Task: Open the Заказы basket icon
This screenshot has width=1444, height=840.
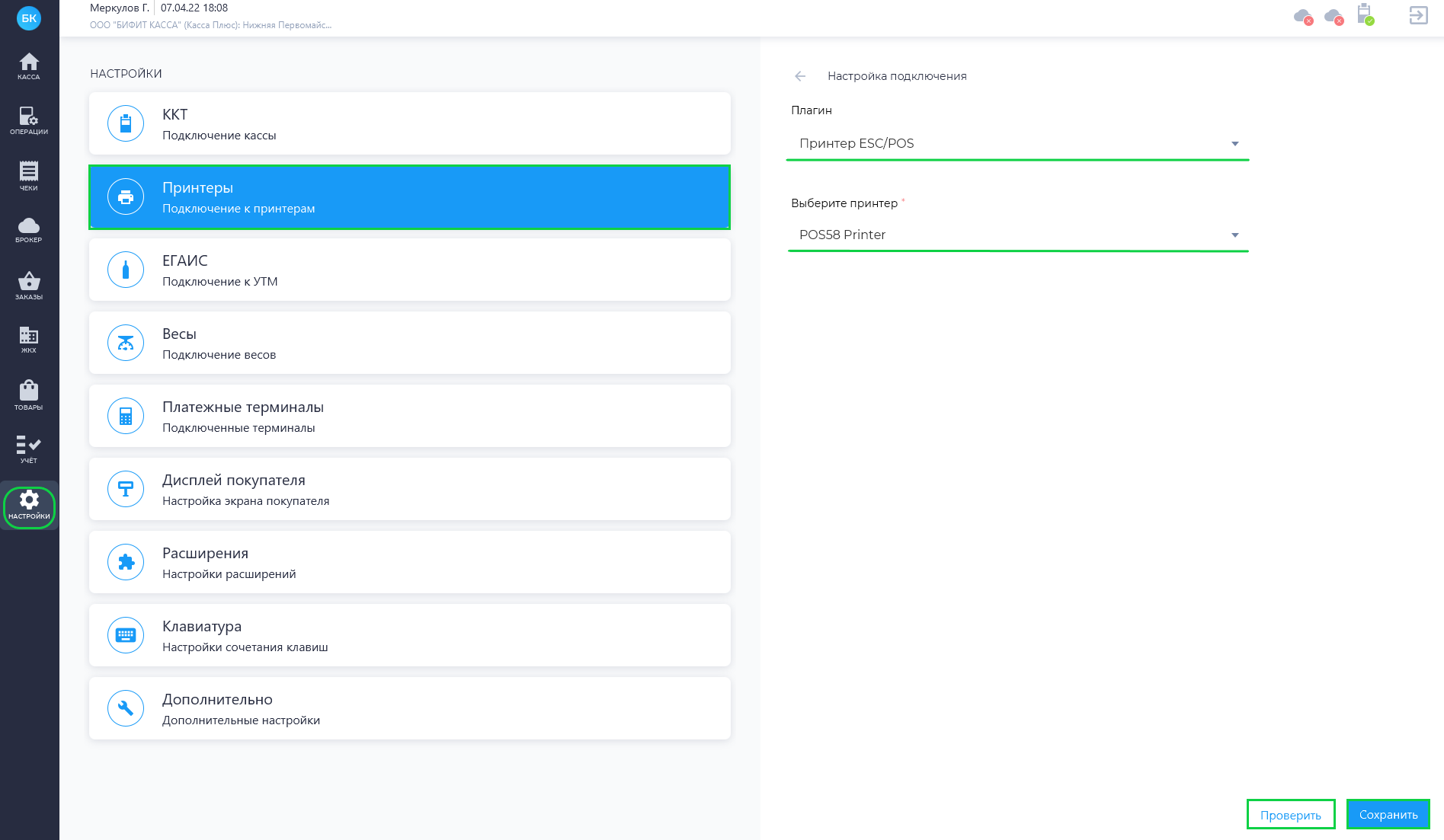Action: coord(29,285)
